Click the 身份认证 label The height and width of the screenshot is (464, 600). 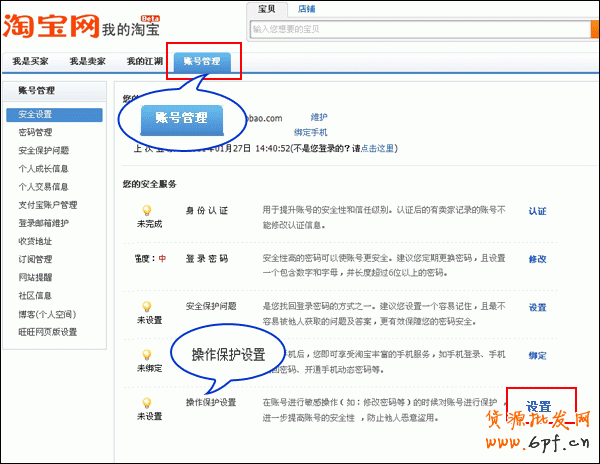point(207,211)
